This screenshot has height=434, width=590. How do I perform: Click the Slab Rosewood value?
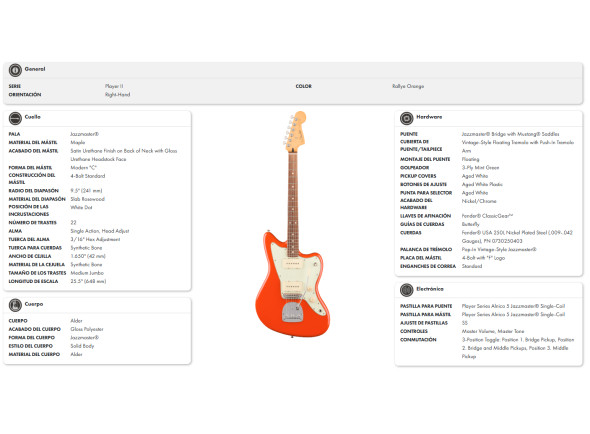click(88, 199)
